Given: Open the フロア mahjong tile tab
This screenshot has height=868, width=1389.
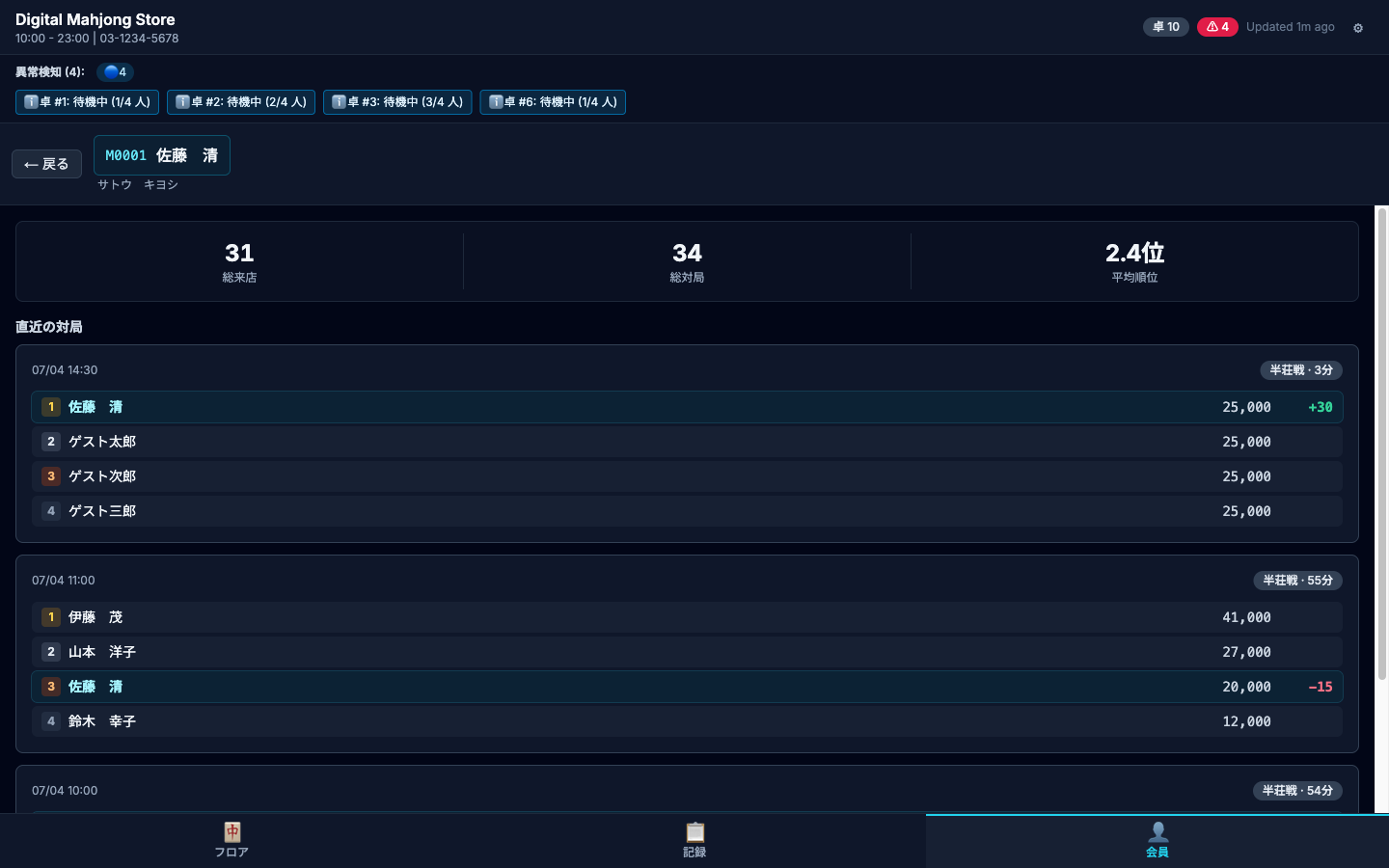Looking at the screenshot, I should tap(231, 840).
